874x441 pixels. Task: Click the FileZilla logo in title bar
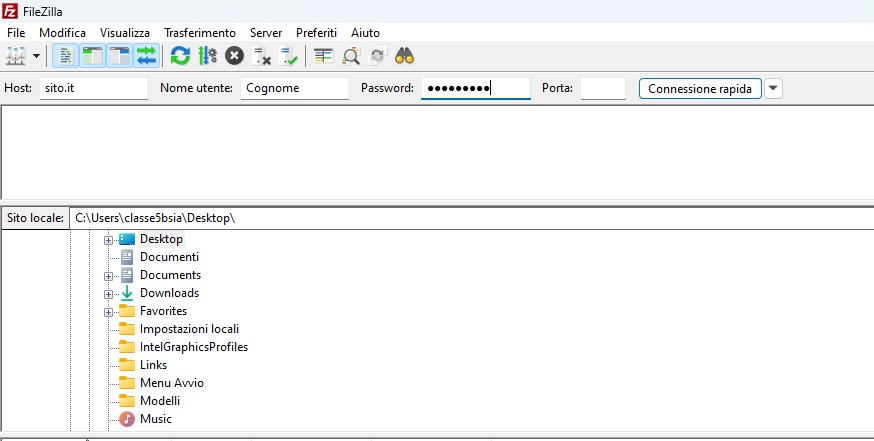tap(10, 11)
